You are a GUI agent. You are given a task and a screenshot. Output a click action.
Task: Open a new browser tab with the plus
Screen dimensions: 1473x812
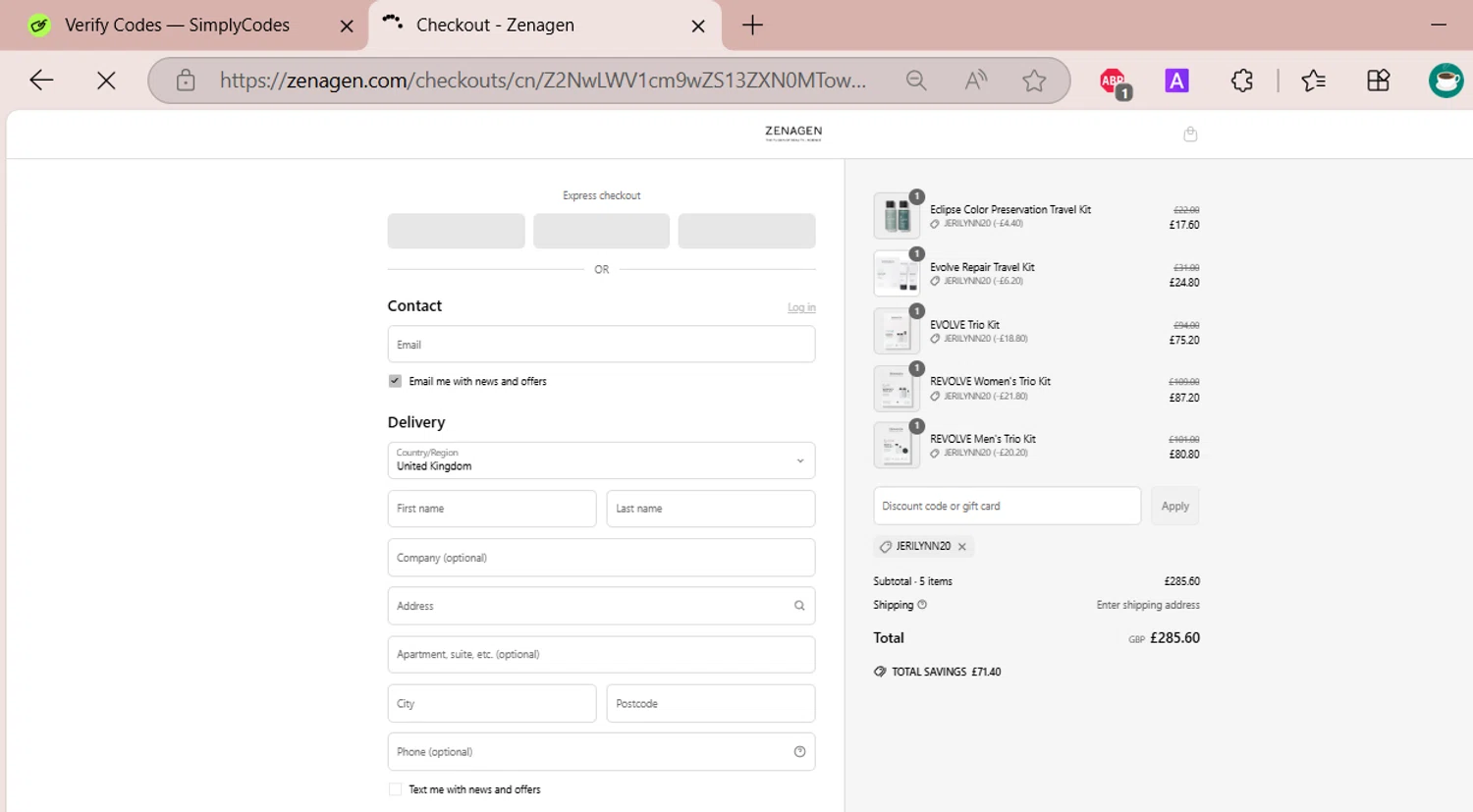click(x=752, y=26)
